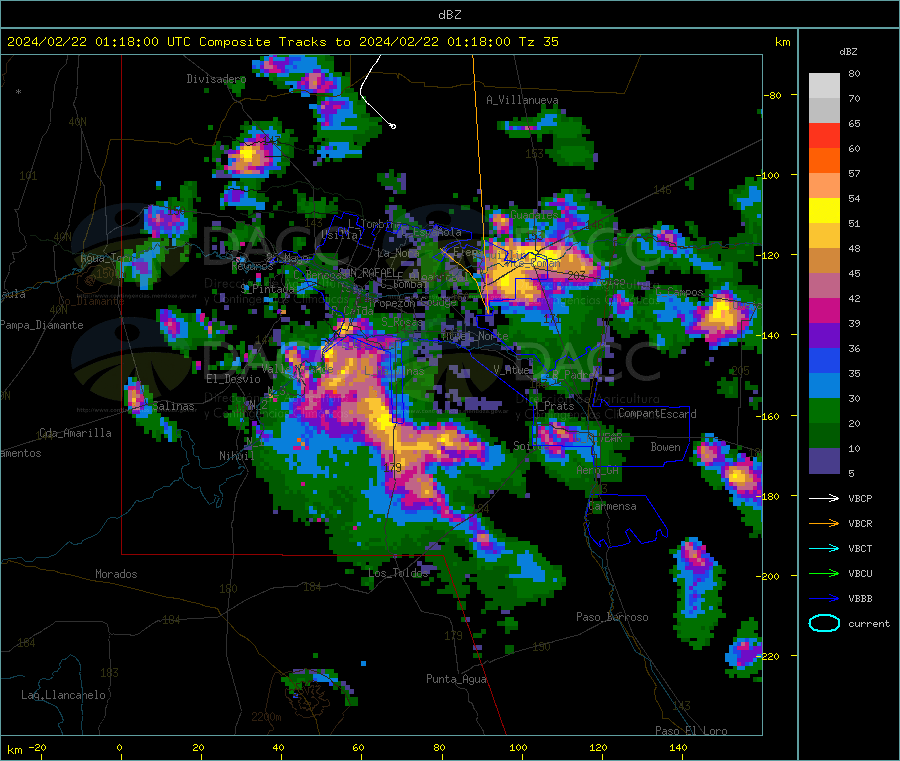Click the 'Paso_Barroso' map label

(x=612, y=617)
